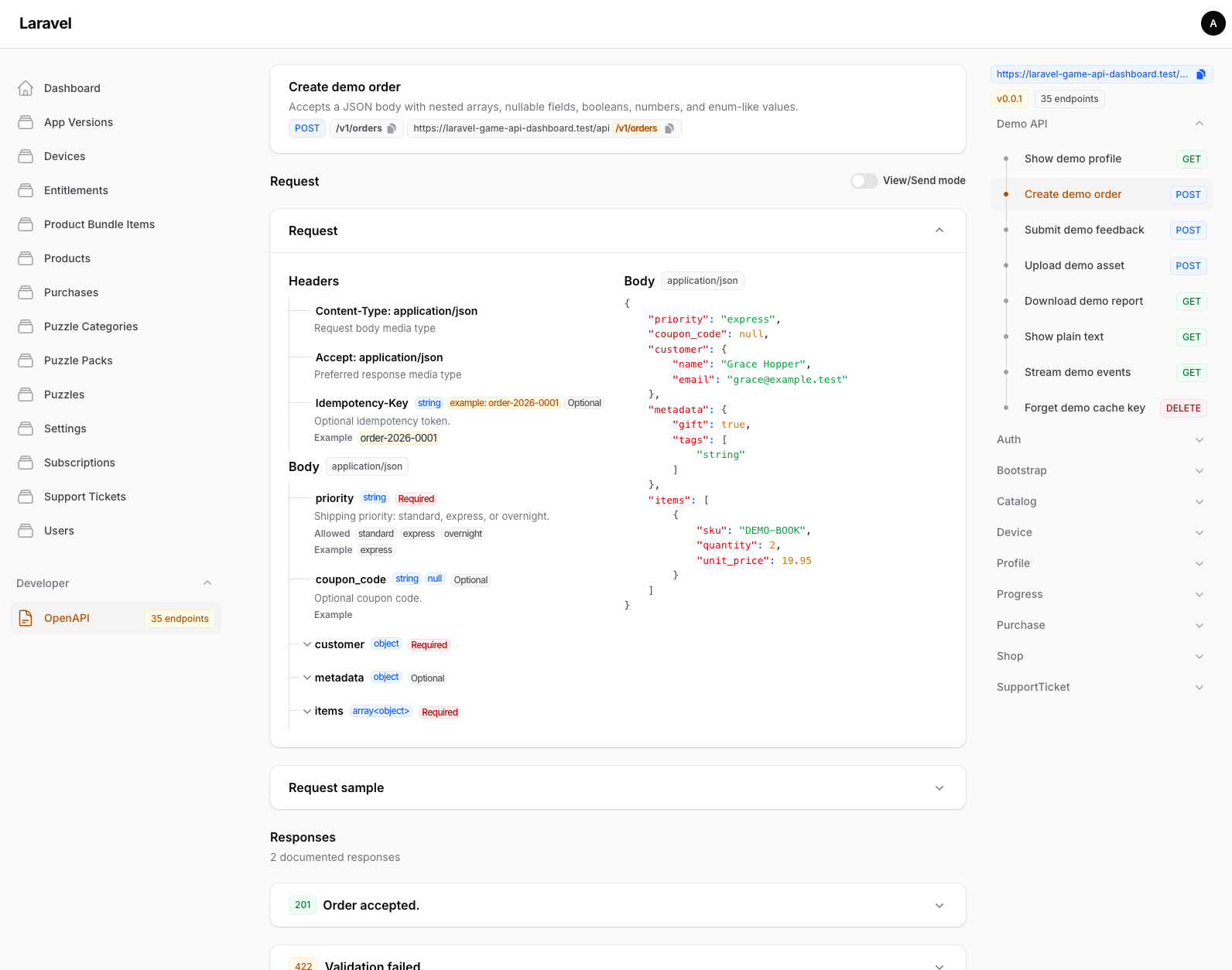Click the App Versions sidebar icon
Viewport: 1232px width, 970px height.
tap(26, 122)
